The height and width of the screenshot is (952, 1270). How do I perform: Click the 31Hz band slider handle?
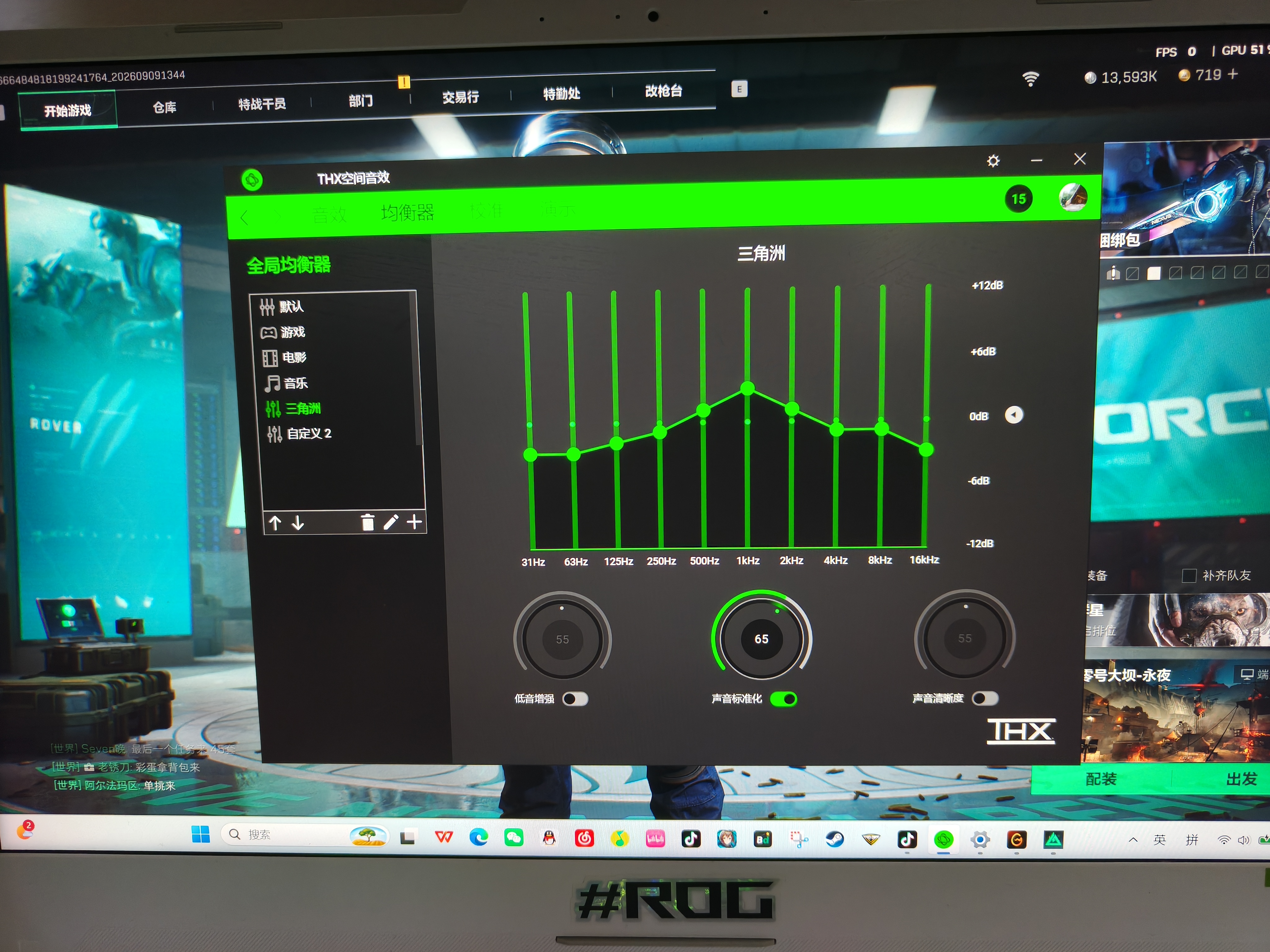pyautogui.click(x=530, y=455)
